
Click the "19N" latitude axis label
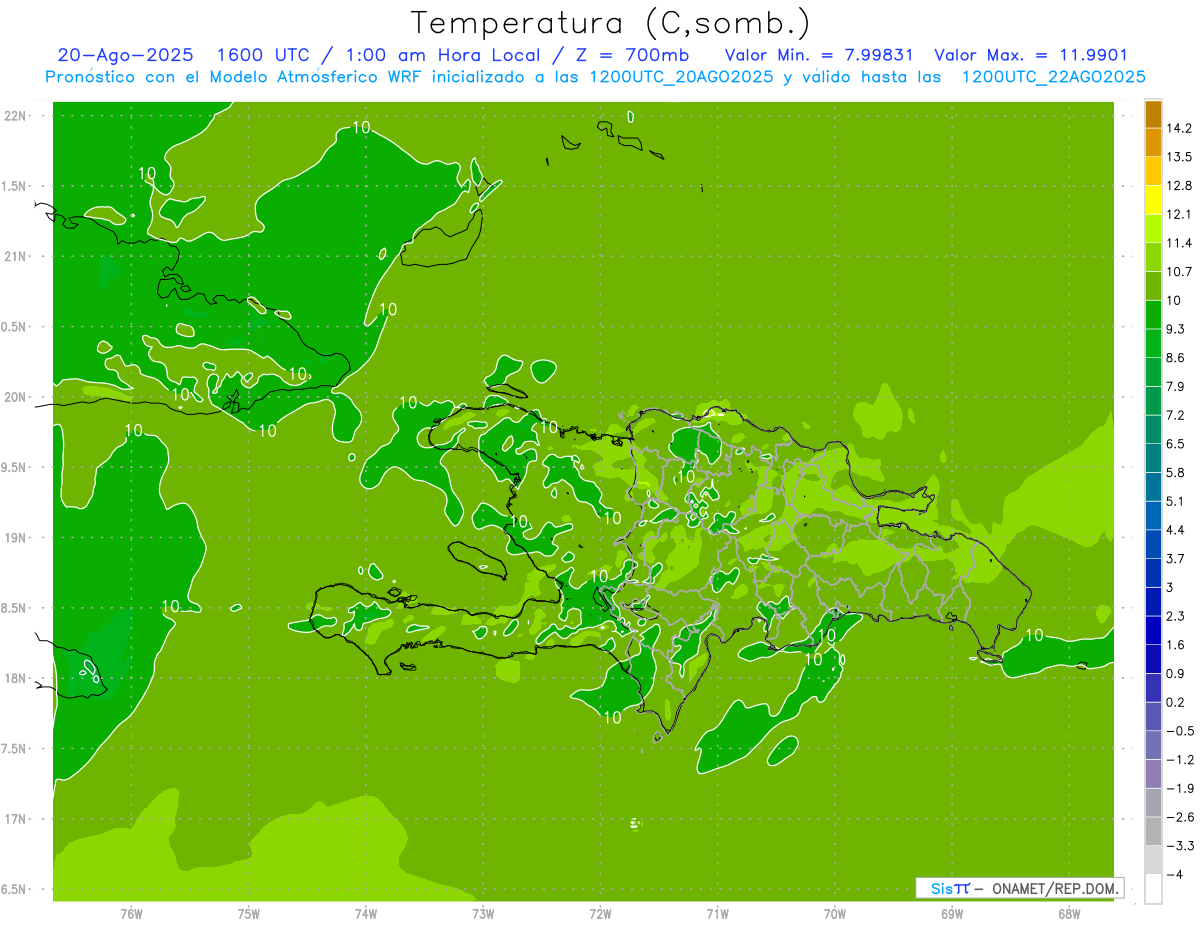click(17, 538)
